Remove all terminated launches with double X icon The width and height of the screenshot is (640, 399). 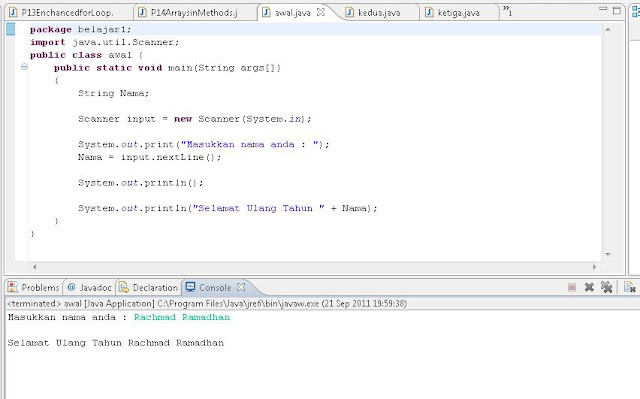click(607, 287)
